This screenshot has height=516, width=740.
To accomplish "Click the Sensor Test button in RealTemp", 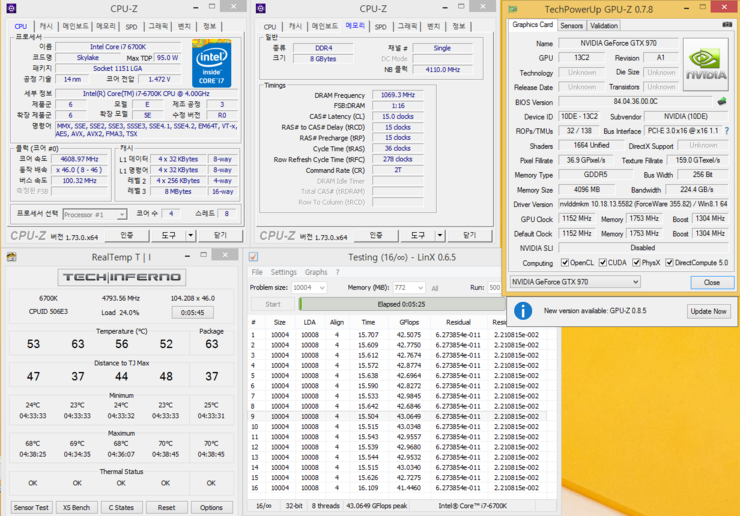I will pos(31,508).
